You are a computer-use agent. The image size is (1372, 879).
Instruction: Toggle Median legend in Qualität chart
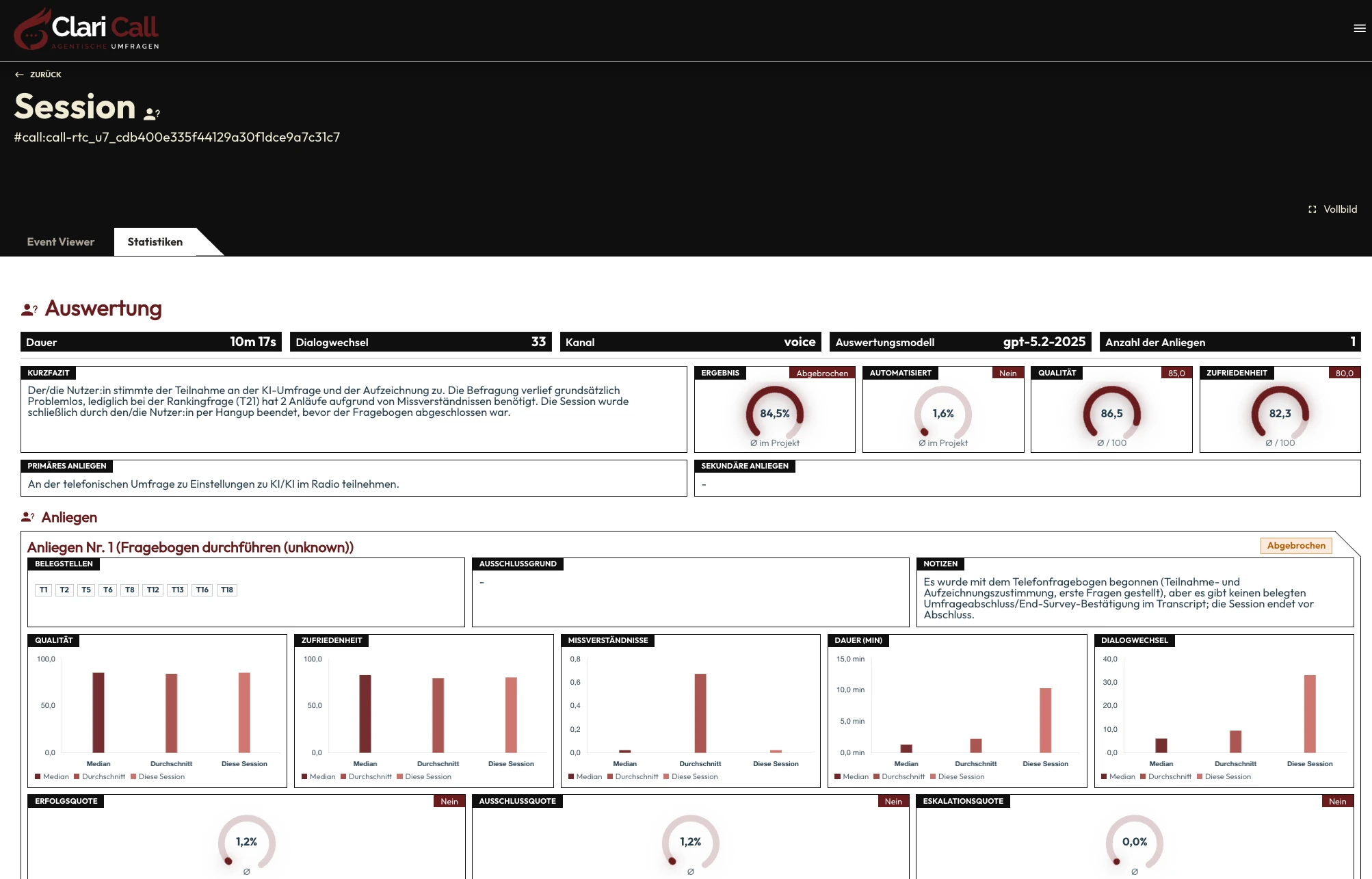(52, 776)
